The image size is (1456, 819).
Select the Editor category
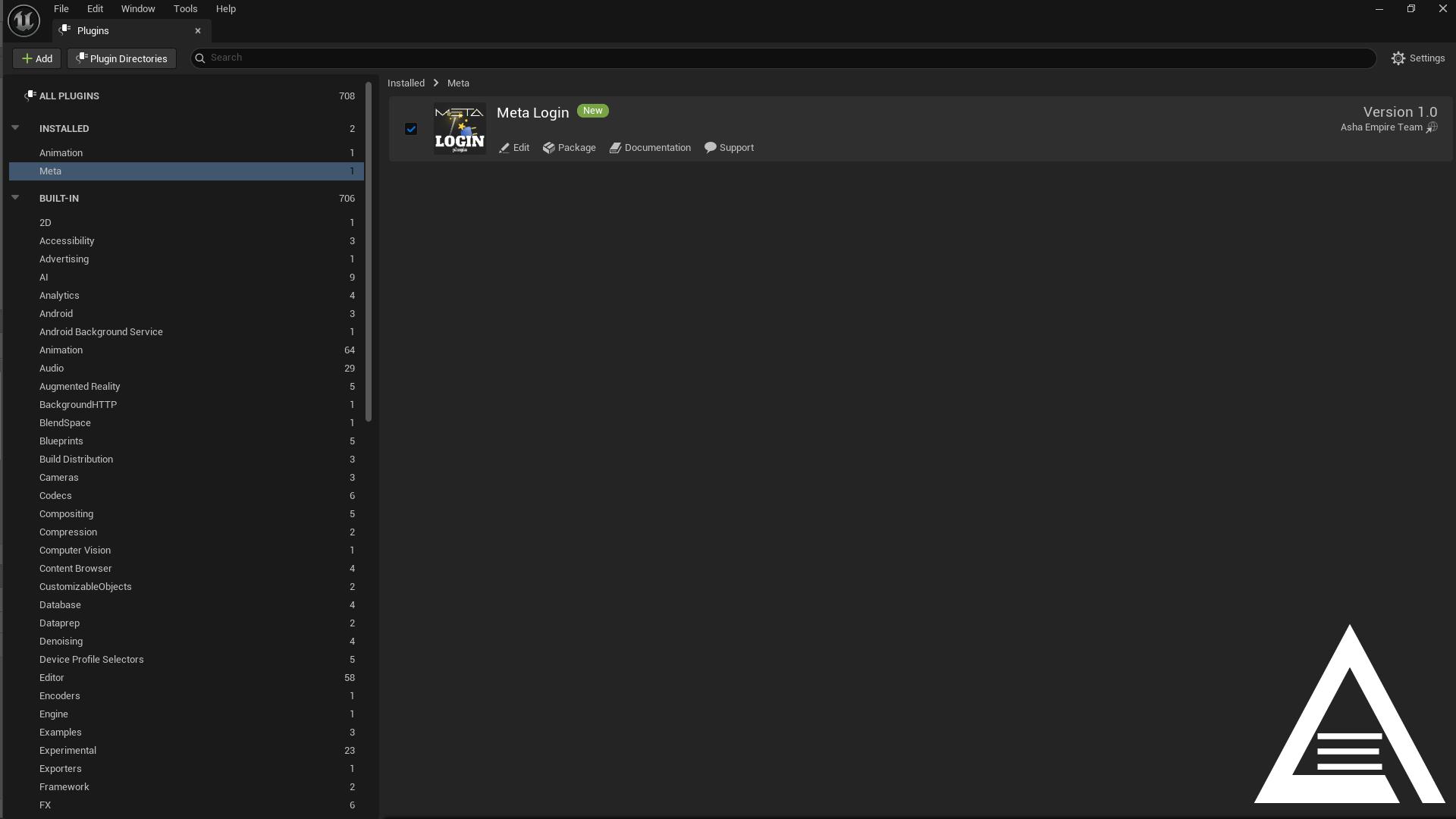(187, 678)
